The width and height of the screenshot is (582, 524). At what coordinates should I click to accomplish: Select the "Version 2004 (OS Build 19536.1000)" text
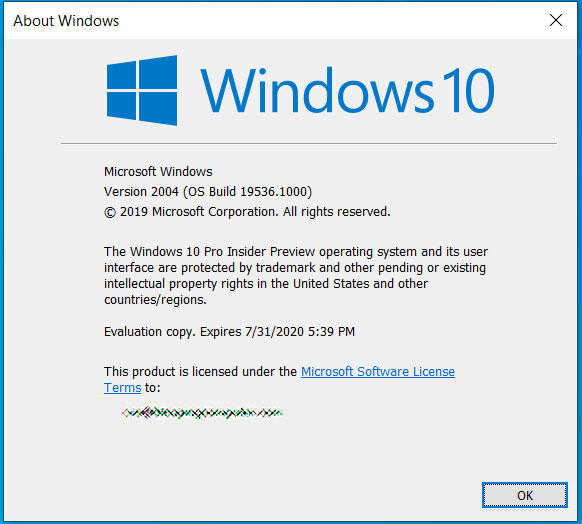pos(208,192)
